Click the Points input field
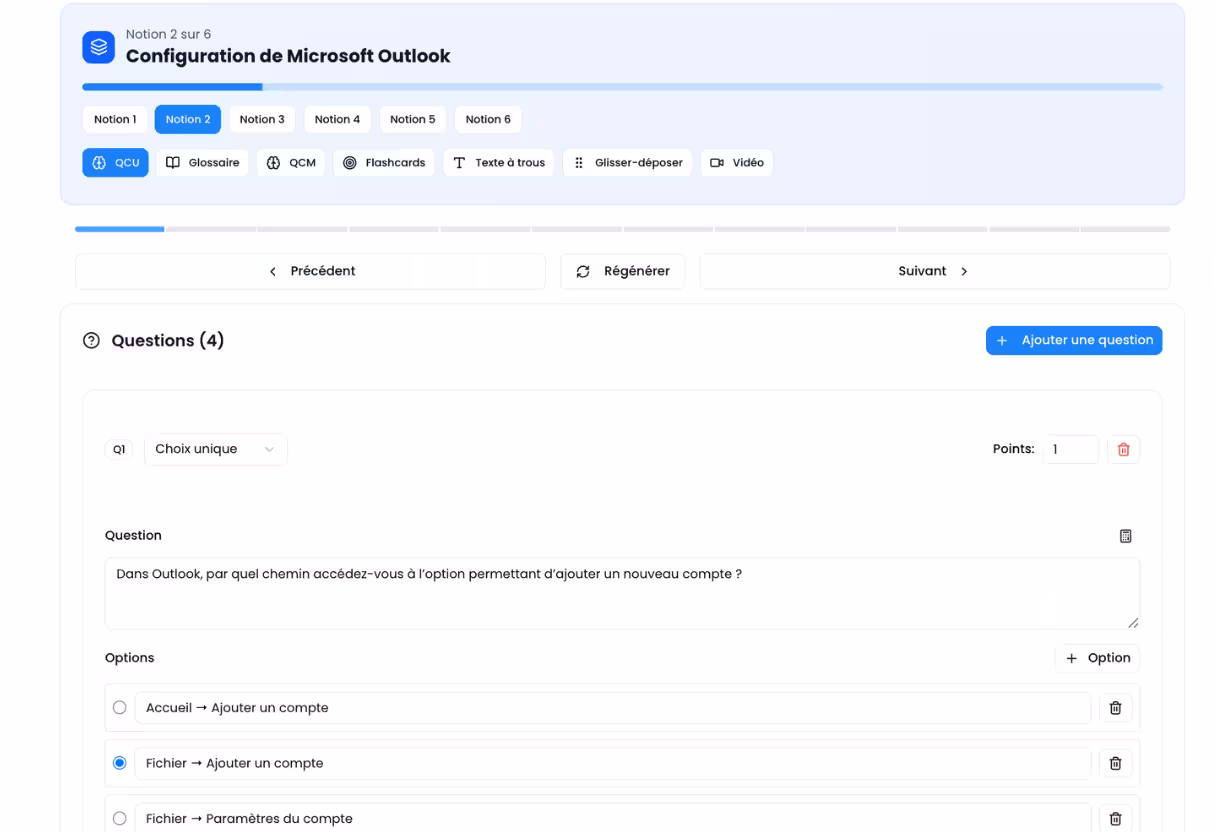 1070,450
